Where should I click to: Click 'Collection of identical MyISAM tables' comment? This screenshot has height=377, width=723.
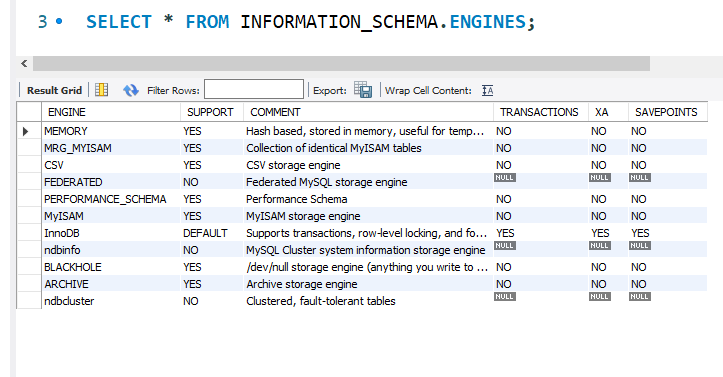(368, 148)
